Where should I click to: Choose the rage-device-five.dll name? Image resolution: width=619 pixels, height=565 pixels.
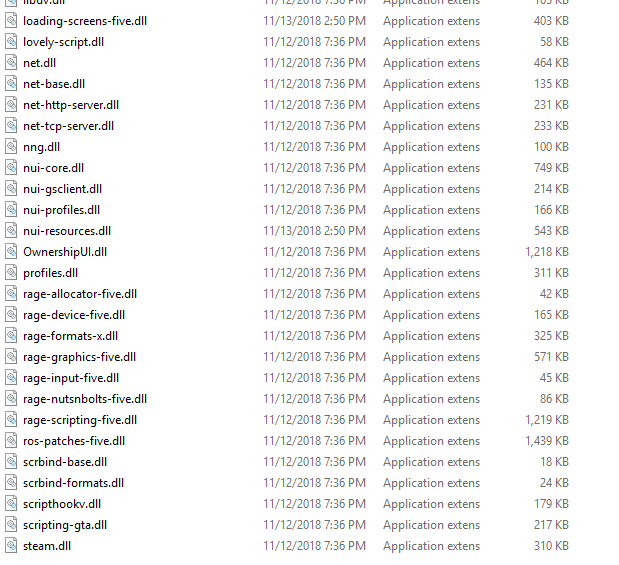click(74, 315)
